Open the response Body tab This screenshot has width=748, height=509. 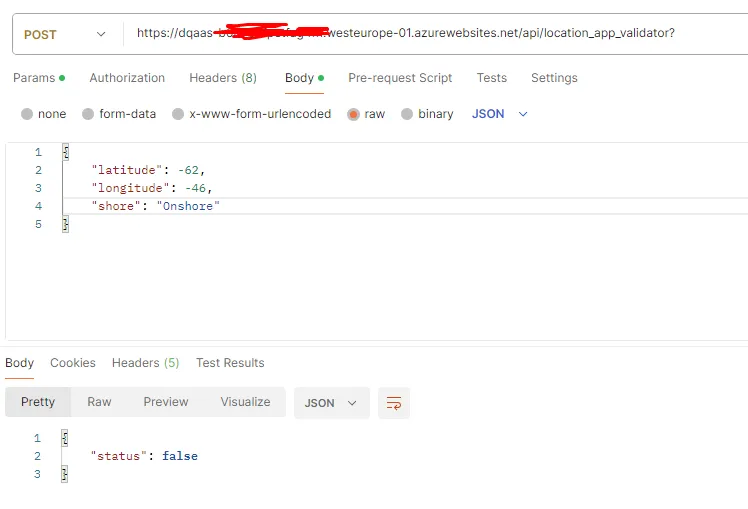[x=20, y=363]
